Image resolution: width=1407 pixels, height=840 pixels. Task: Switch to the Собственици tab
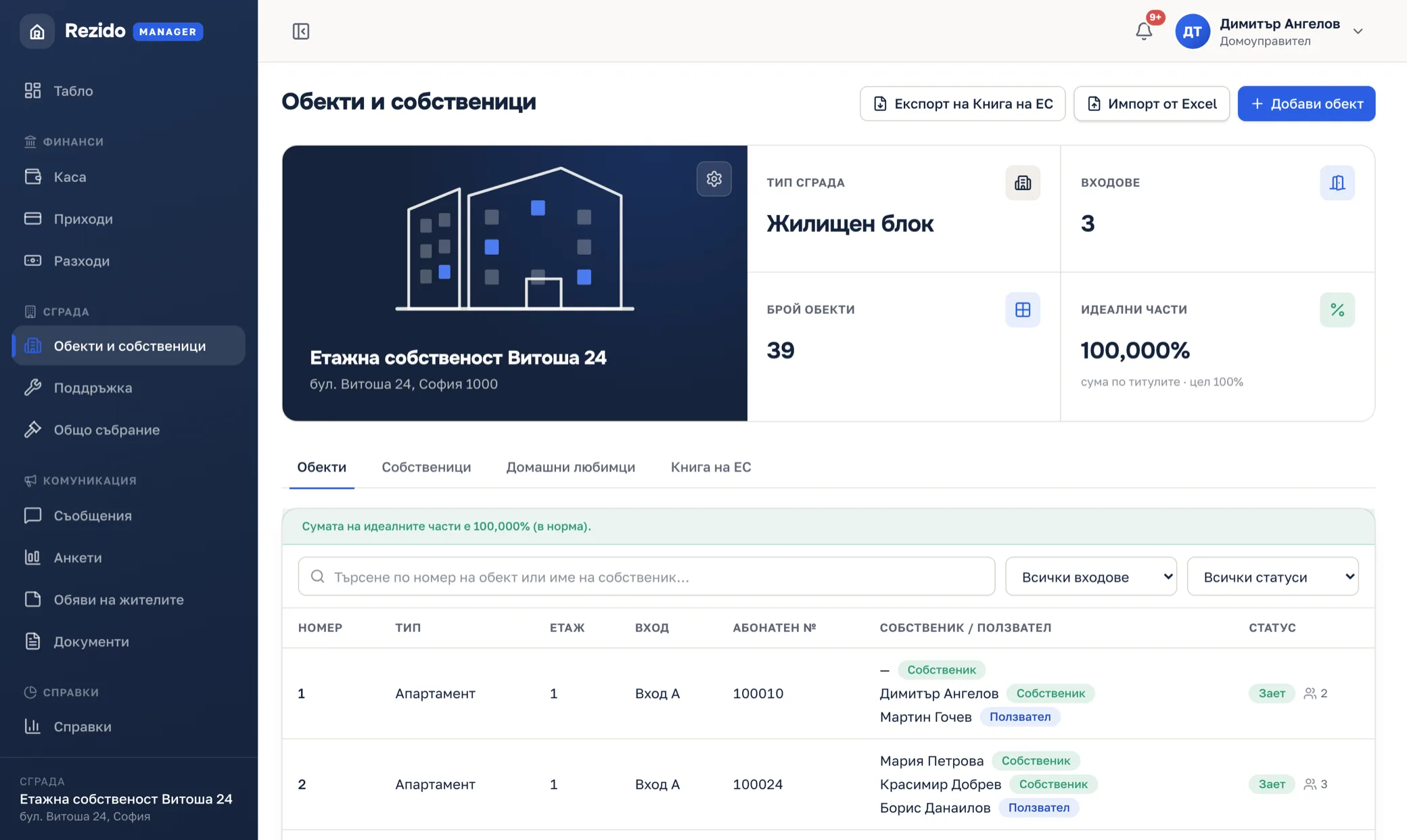pos(426,467)
